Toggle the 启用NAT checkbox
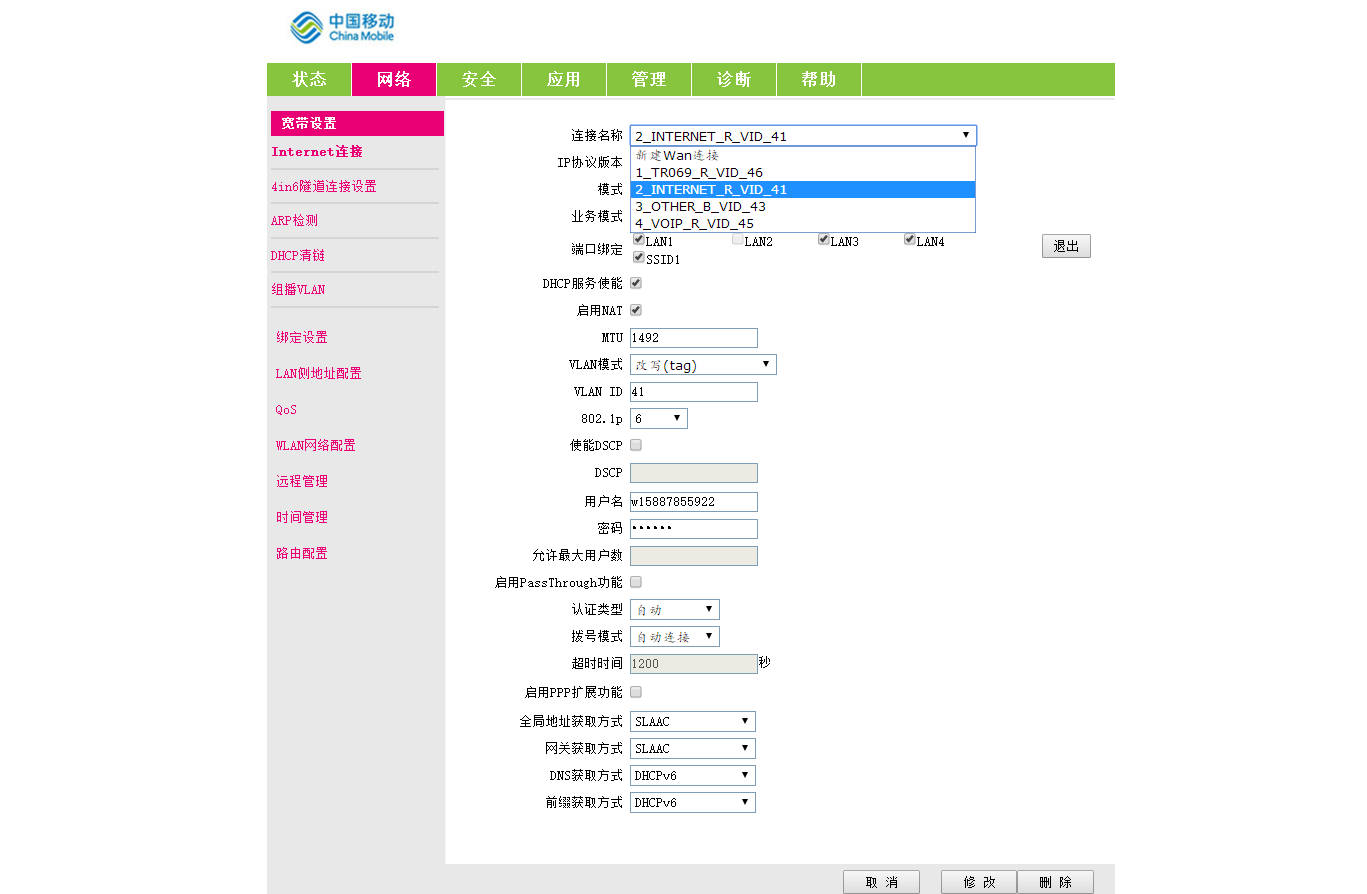Viewport: 1367px width, 894px height. [x=636, y=311]
